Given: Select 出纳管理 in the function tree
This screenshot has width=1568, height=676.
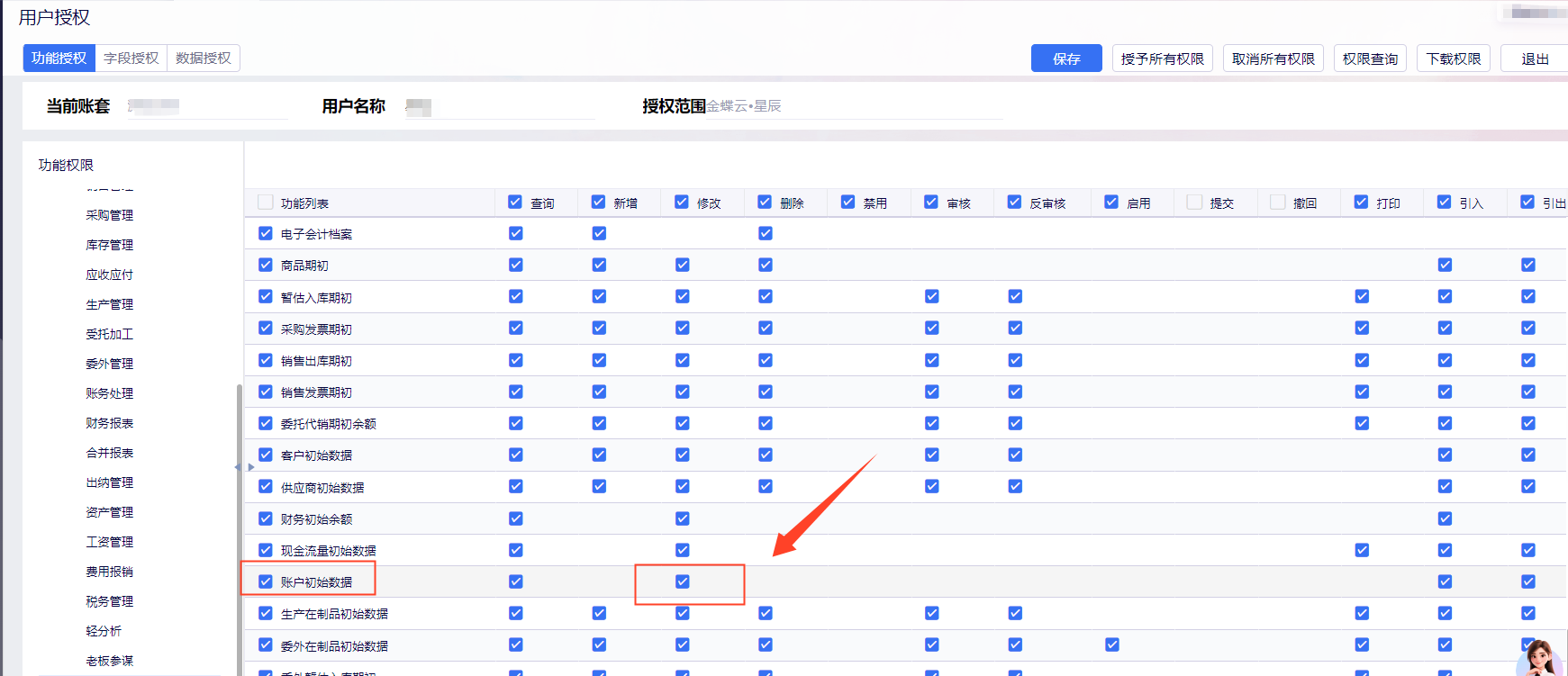Looking at the screenshot, I should point(110,482).
